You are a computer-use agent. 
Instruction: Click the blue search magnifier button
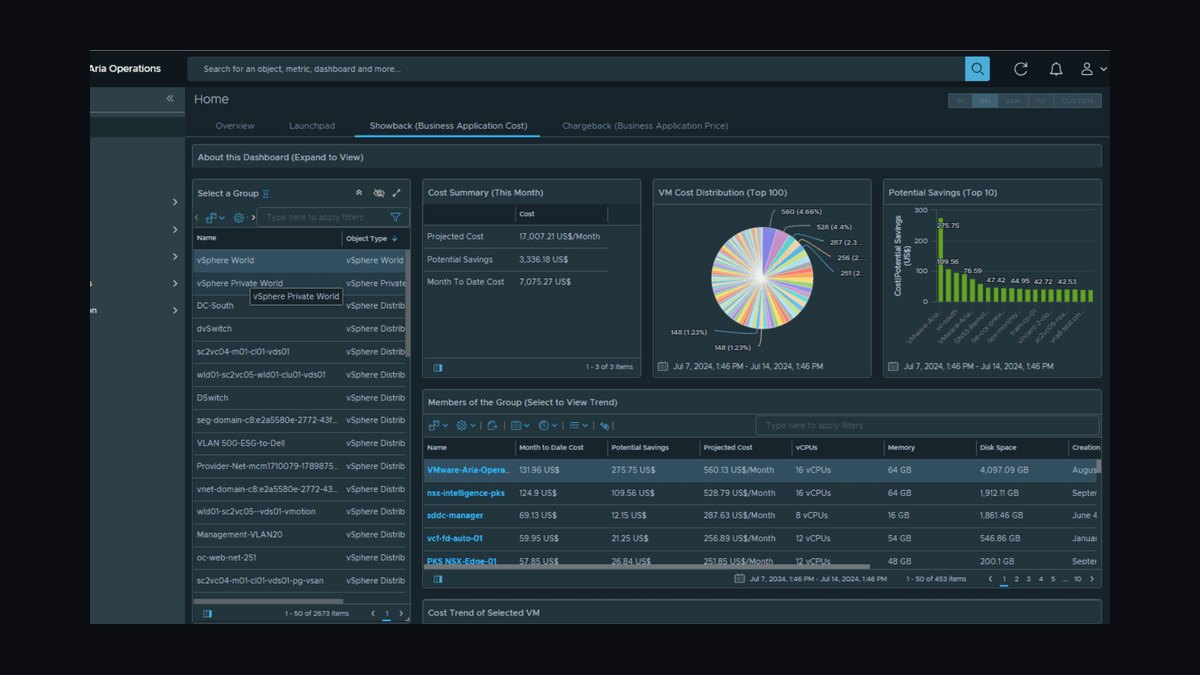(x=977, y=69)
